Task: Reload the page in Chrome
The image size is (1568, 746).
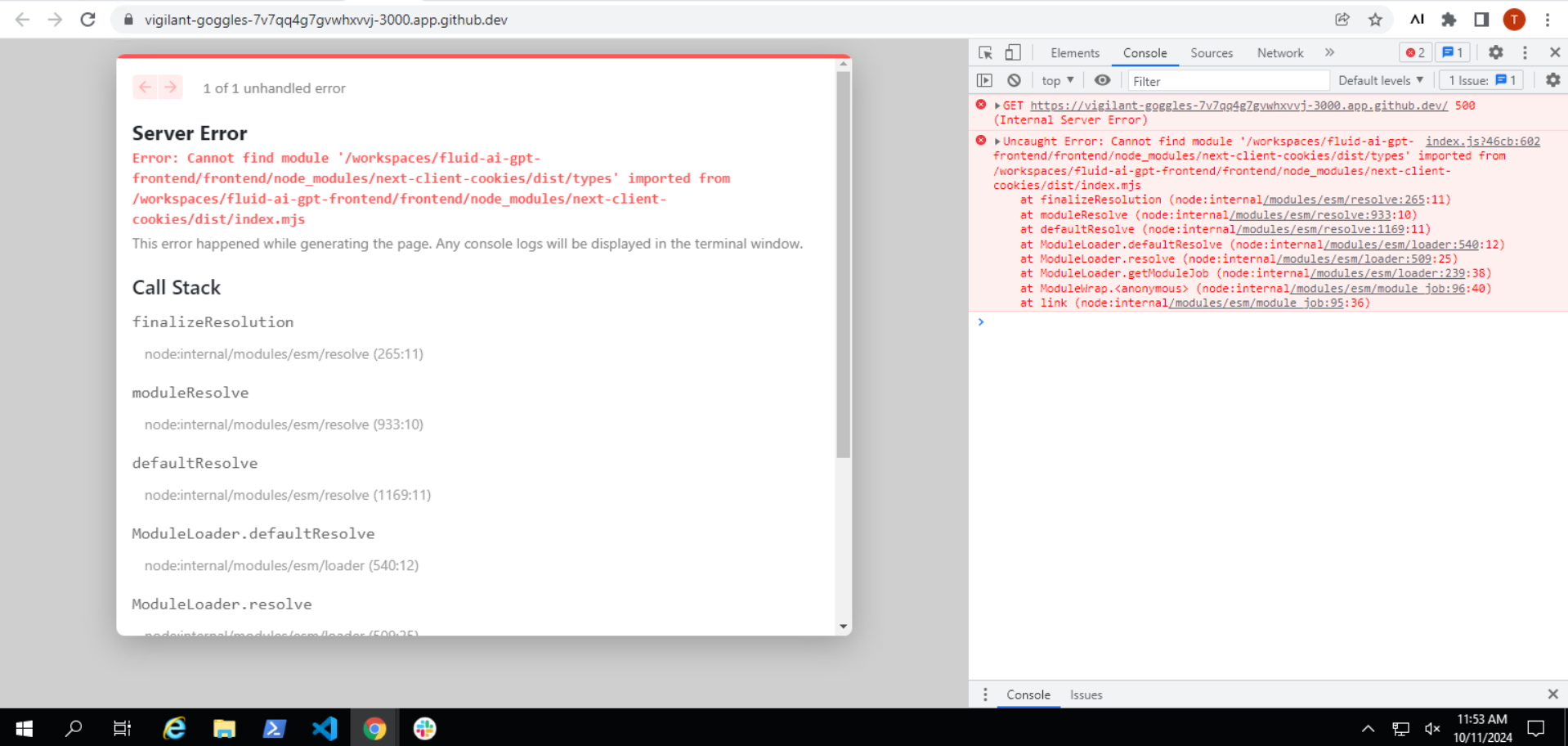Action: click(88, 20)
